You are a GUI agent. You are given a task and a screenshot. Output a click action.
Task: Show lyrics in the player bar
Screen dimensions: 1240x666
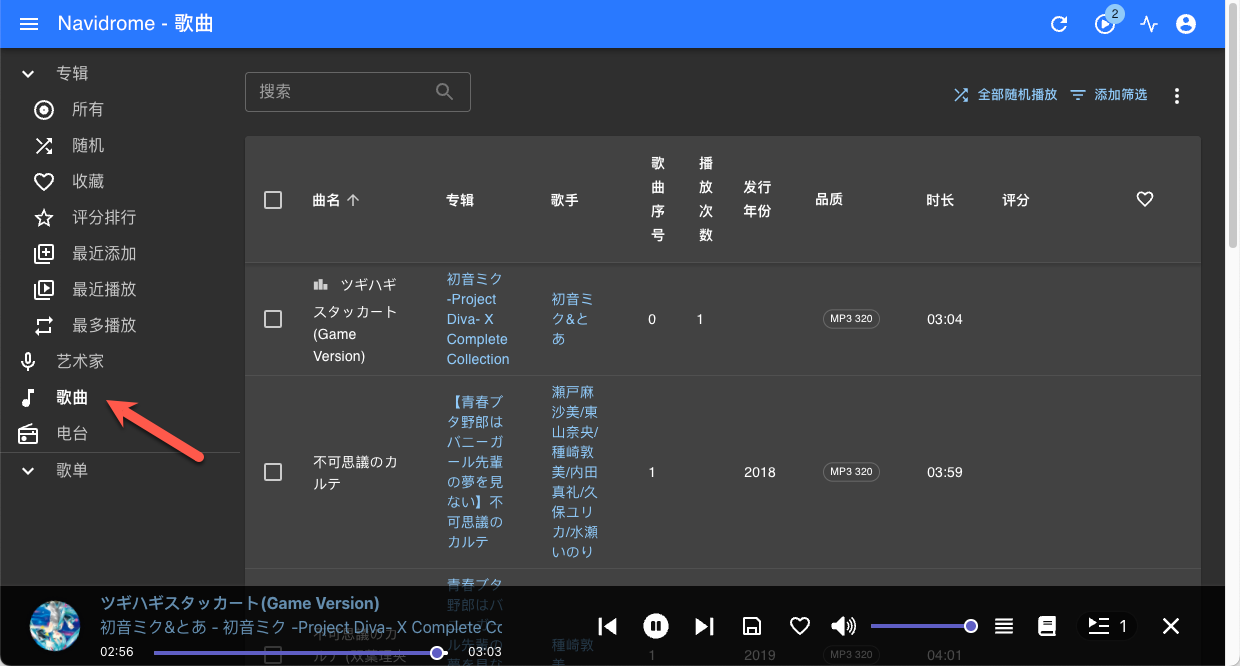tap(1047, 626)
